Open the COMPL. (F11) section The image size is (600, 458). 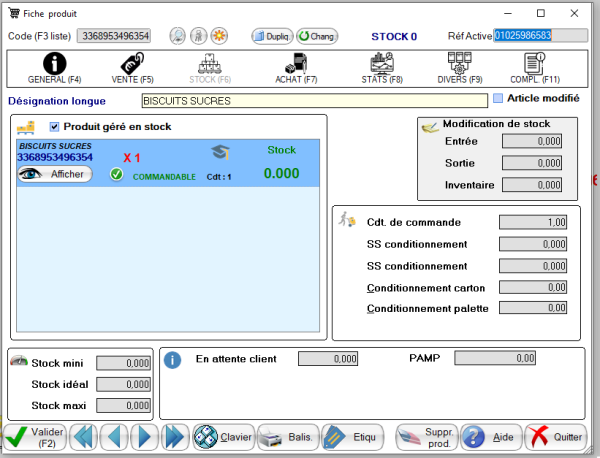(532, 68)
